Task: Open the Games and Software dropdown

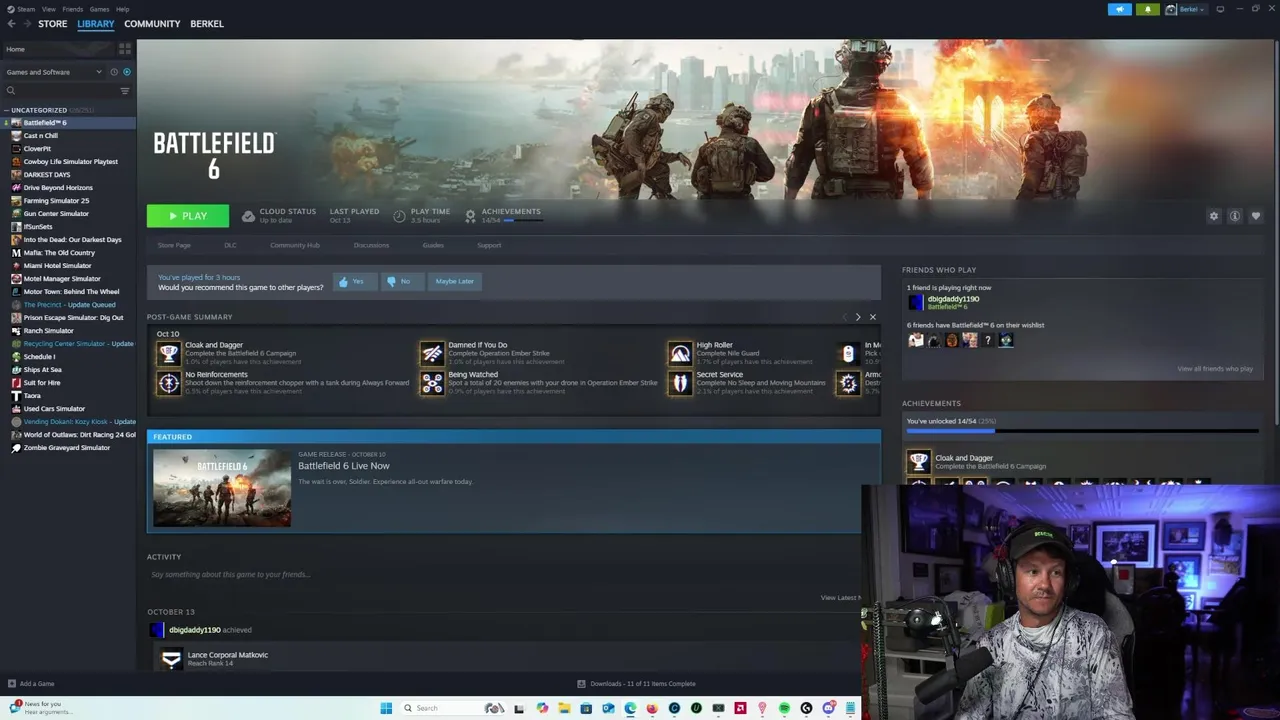Action: pos(54,72)
